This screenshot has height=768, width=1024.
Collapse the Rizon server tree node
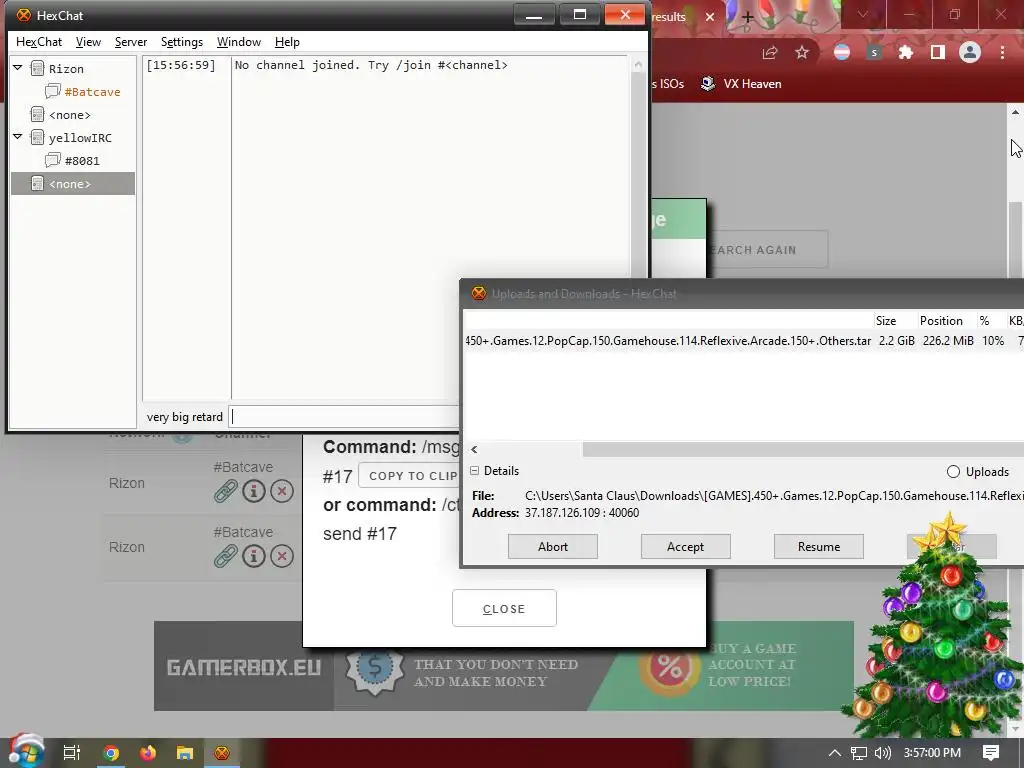coord(18,68)
